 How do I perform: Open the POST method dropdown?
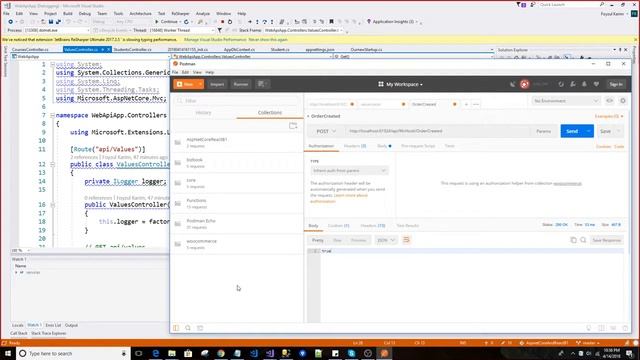[x=326, y=131]
